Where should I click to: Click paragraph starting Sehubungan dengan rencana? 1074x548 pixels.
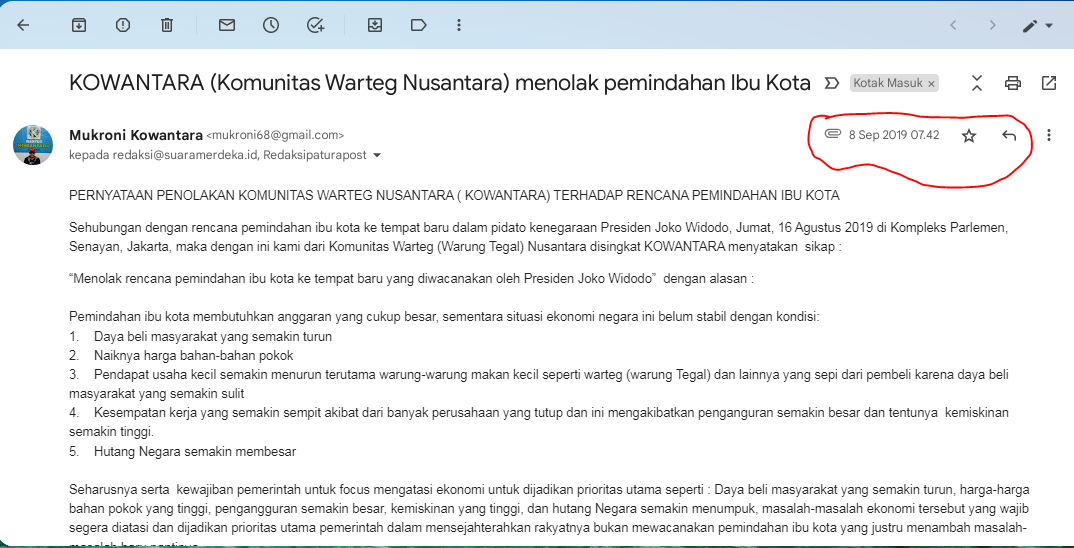pyautogui.click(x=539, y=236)
